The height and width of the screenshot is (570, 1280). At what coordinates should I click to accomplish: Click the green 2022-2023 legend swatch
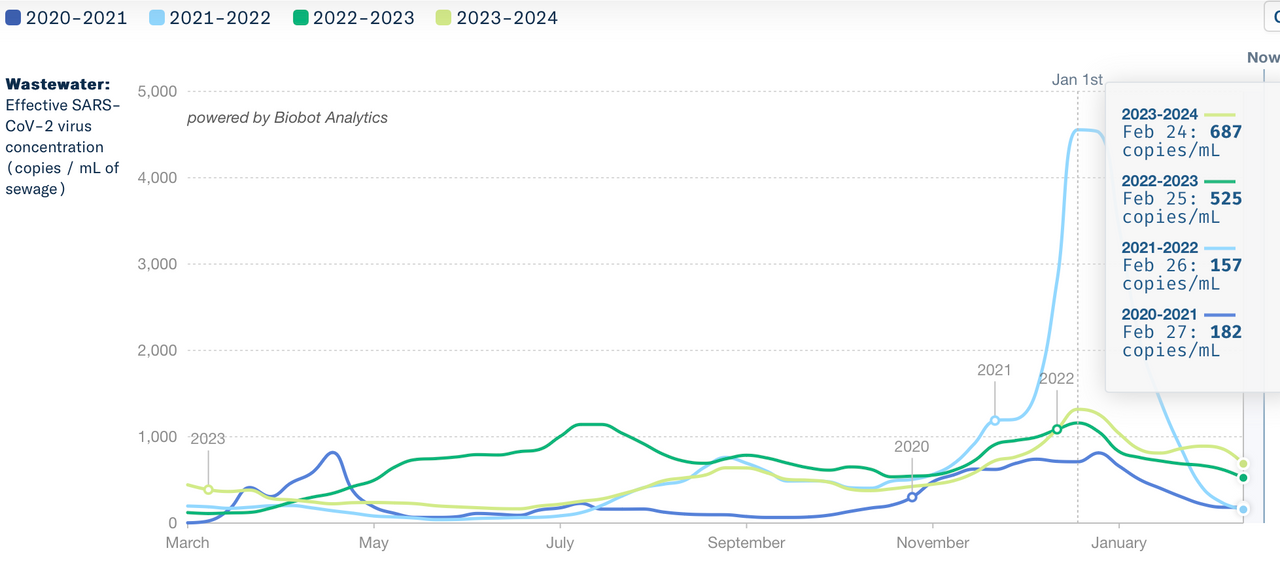pos(300,18)
